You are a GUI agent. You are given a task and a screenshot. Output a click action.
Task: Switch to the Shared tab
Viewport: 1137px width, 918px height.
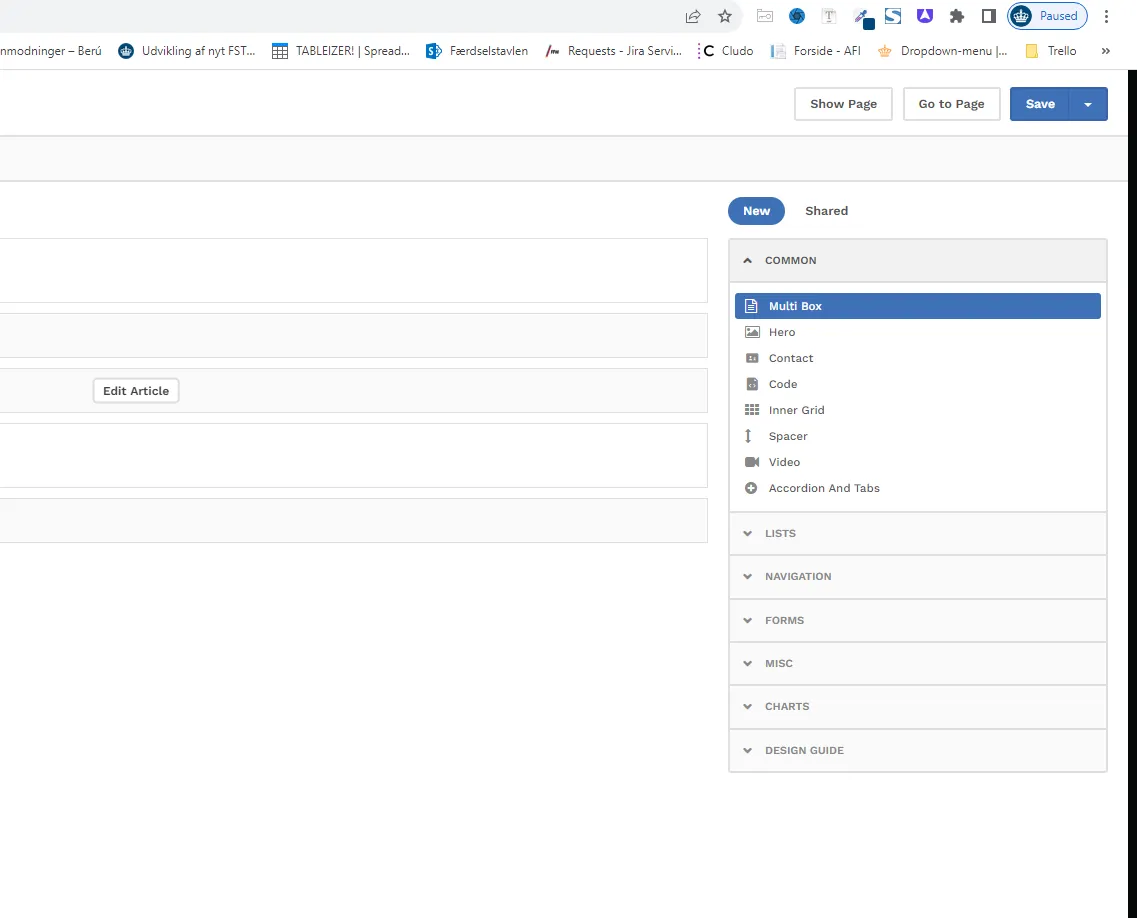(826, 211)
